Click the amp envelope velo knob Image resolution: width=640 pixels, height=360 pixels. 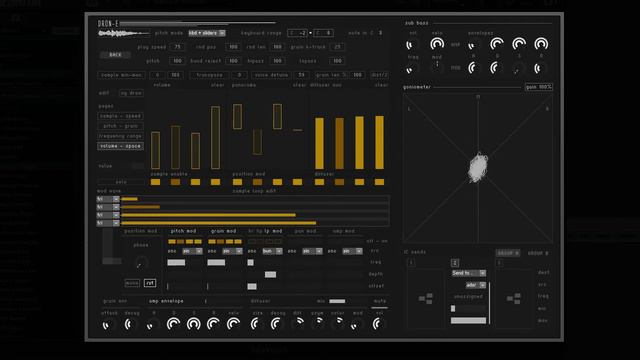pyautogui.click(x=233, y=324)
